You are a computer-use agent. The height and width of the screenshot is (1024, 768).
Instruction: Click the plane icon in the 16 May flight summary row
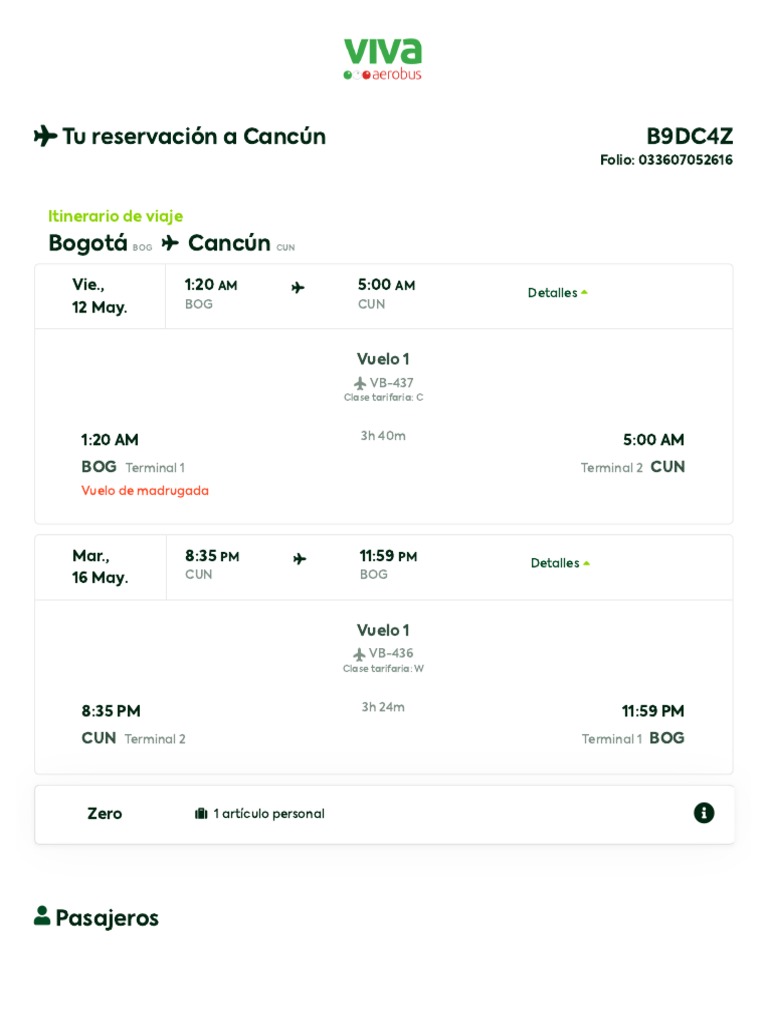(299, 559)
